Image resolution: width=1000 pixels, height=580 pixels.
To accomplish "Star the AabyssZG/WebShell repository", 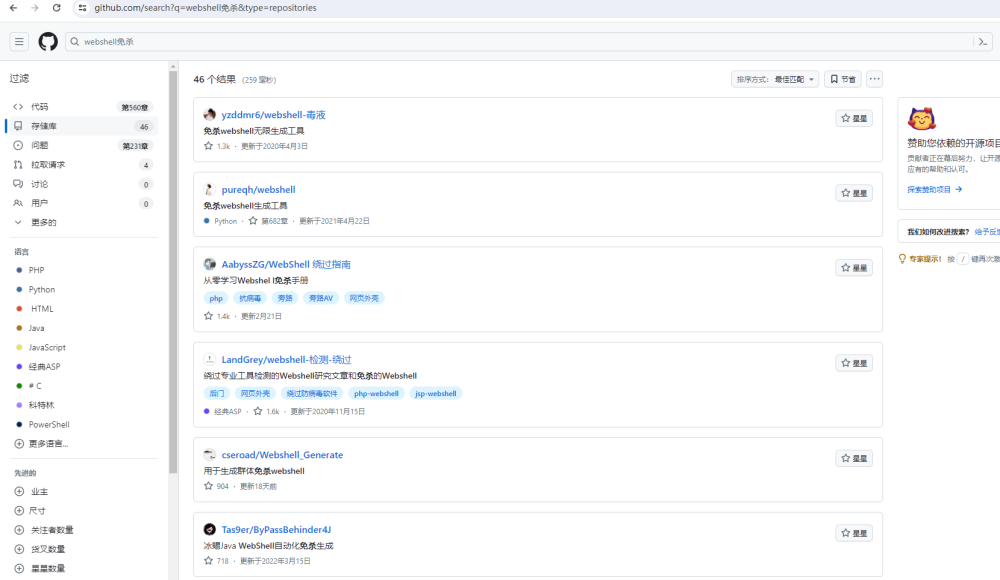I will (x=854, y=267).
